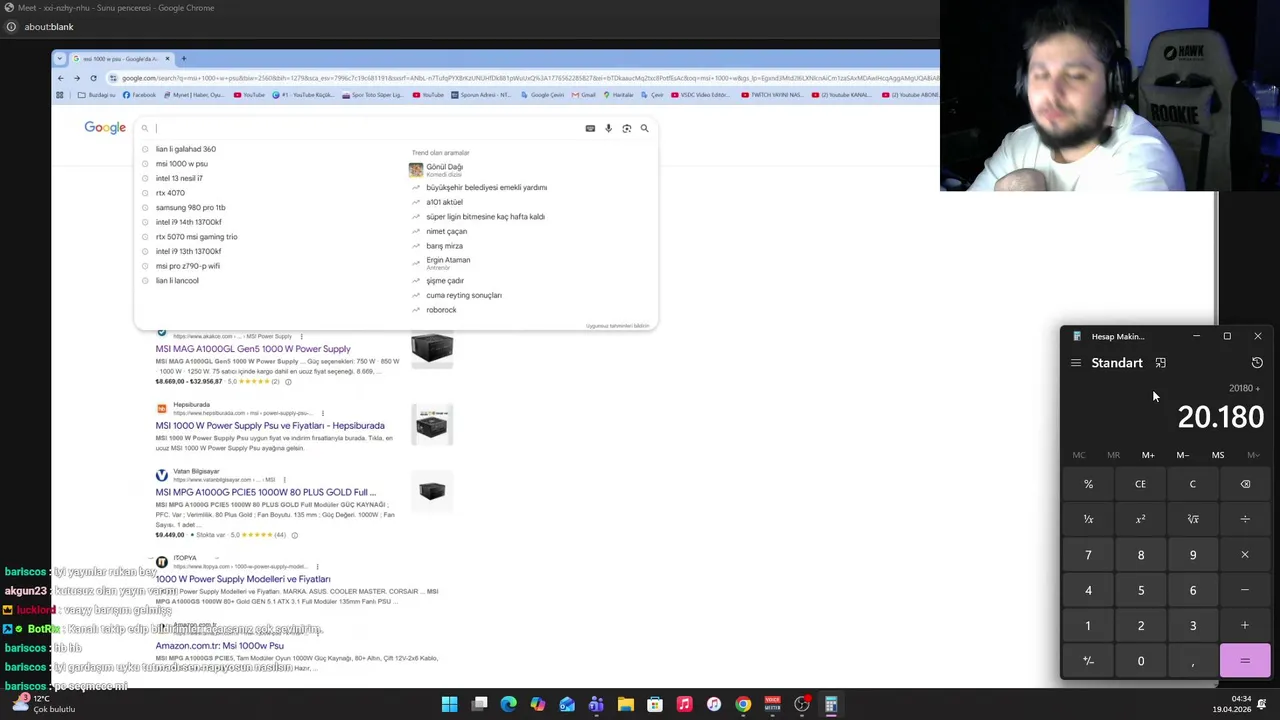Click the square root key
1280x720 pixels.
click(x=1192, y=519)
